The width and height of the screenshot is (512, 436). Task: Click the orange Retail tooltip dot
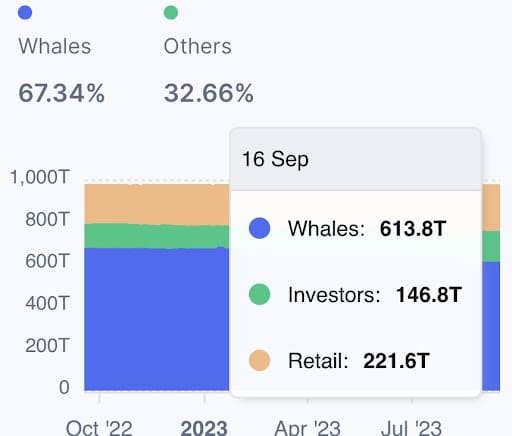pyautogui.click(x=259, y=360)
